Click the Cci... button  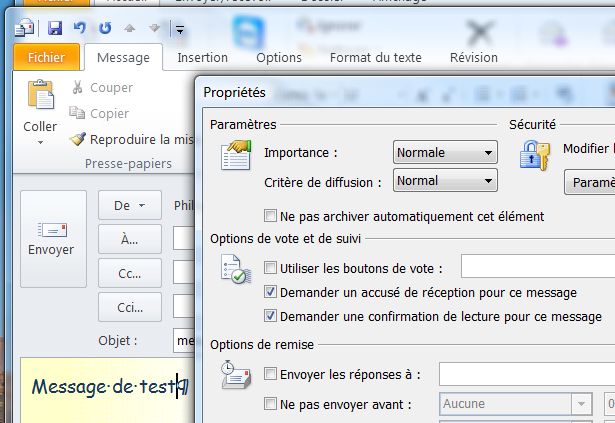pos(130,307)
